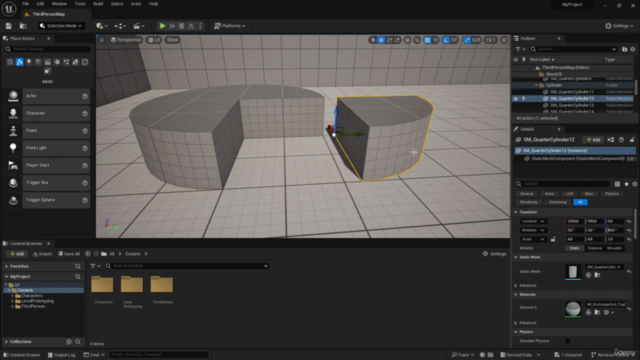Open viewport layout maximize button
Image resolution: width=640 pixels, height=360 pixels.
coord(504,40)
